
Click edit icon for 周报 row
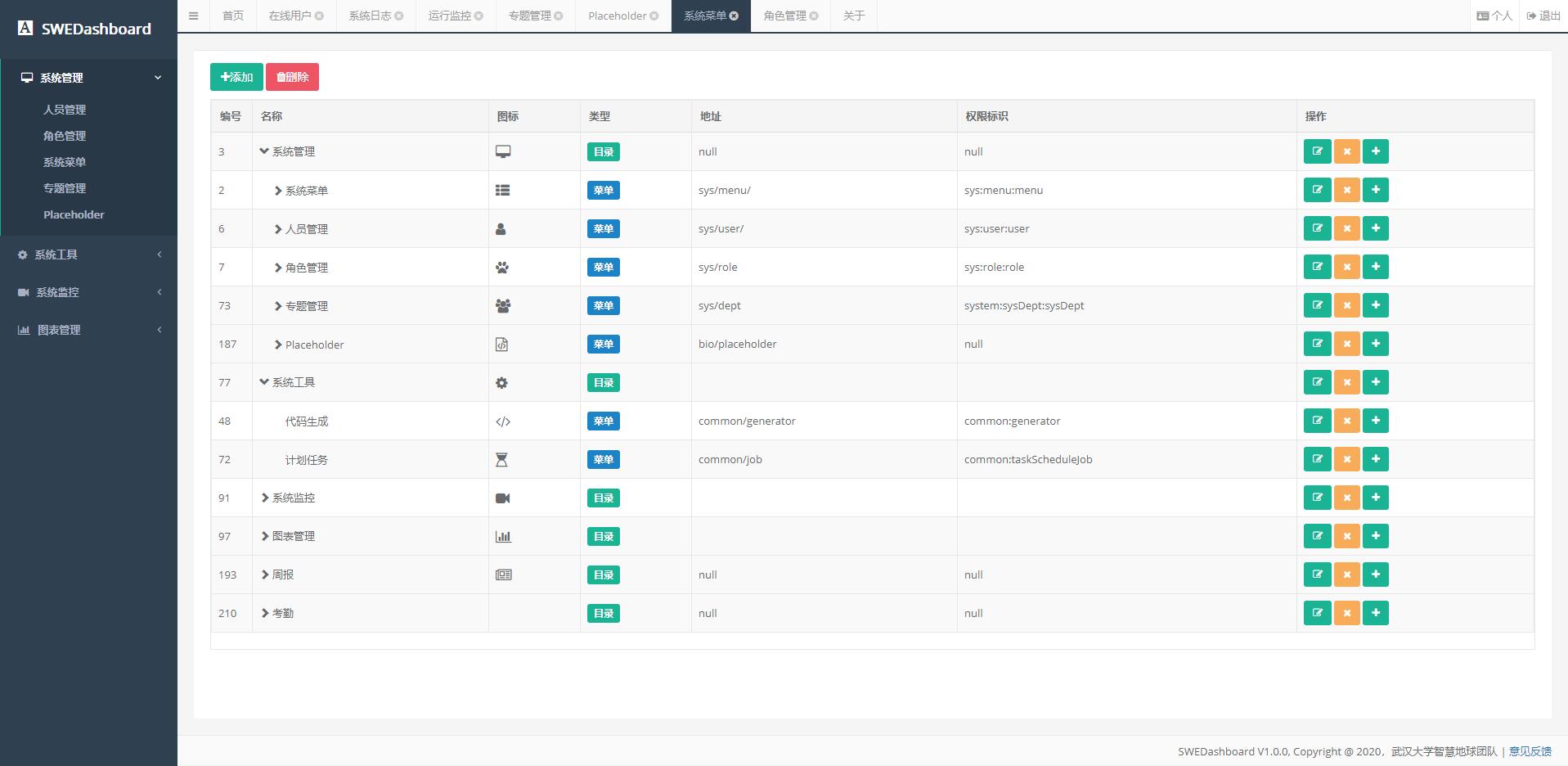click(1317, 574)
